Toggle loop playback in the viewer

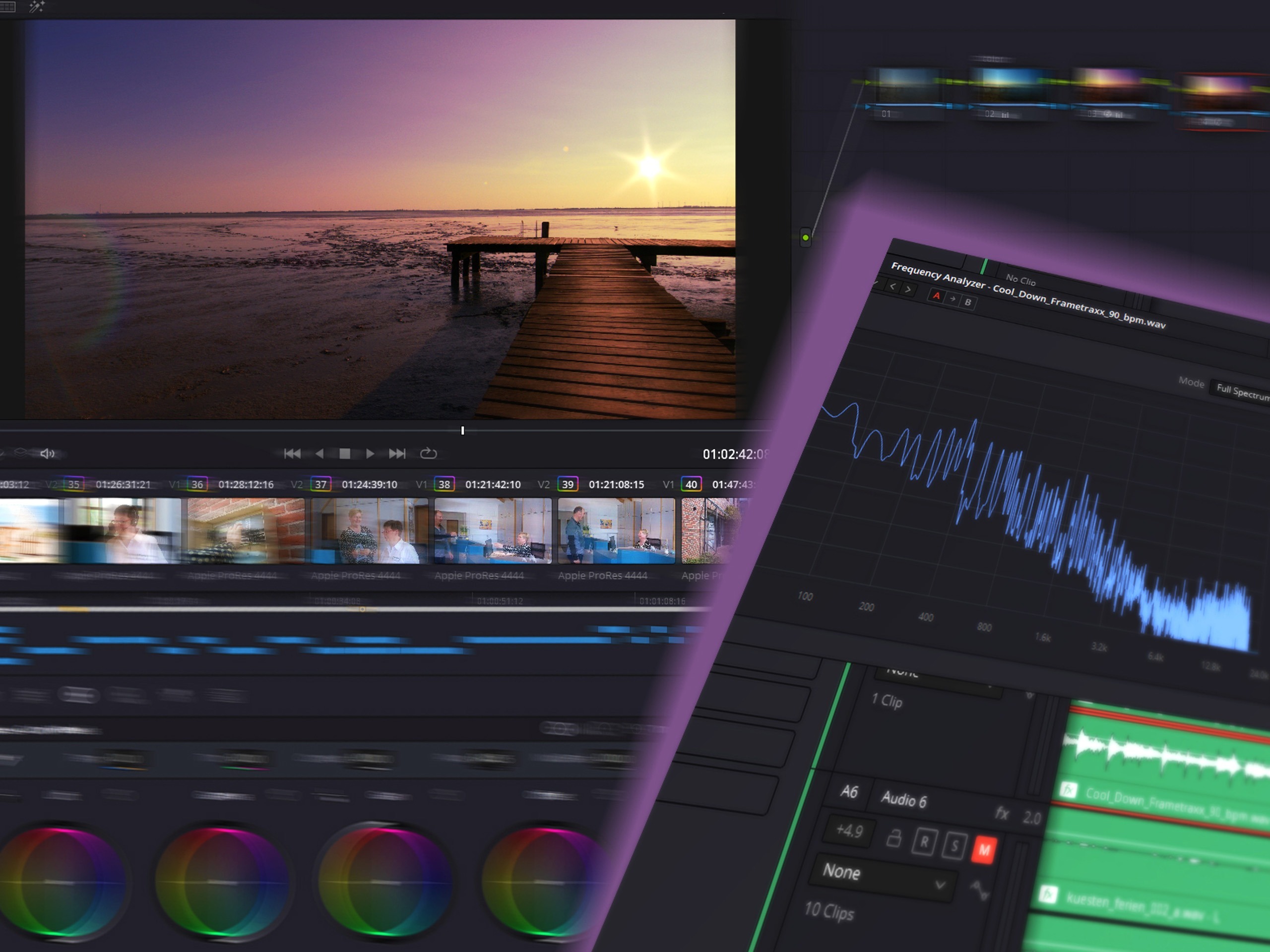[x=428, y=454]
